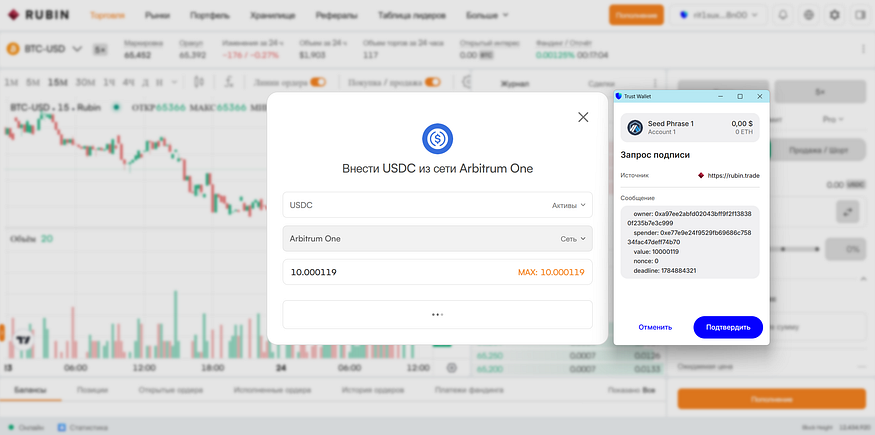Open the Portfolio menu item
Image resolution: width=875 pixels, height=435 pixels.
point(210,16)
